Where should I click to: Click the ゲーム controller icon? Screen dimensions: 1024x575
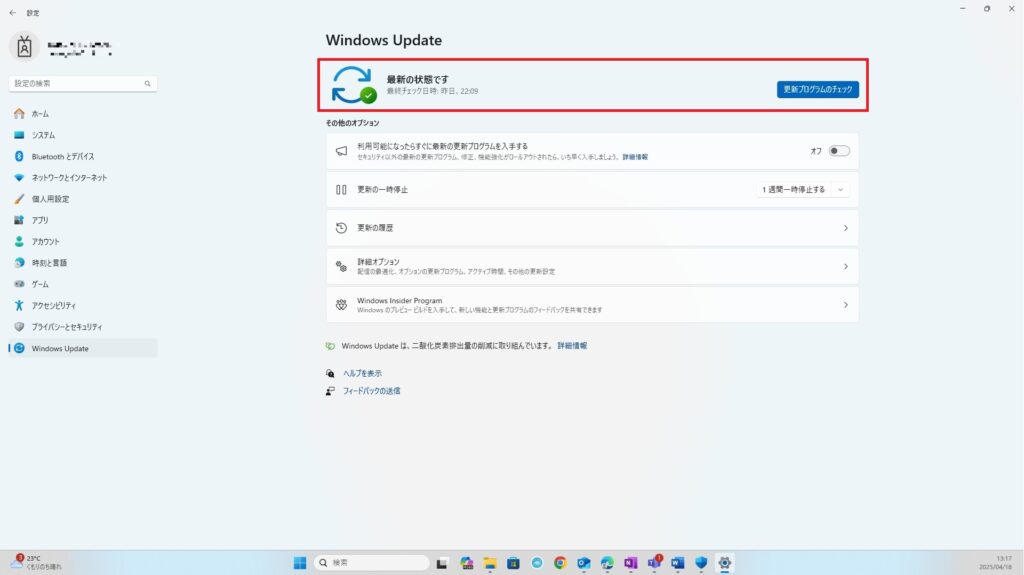tap(19, 284)
